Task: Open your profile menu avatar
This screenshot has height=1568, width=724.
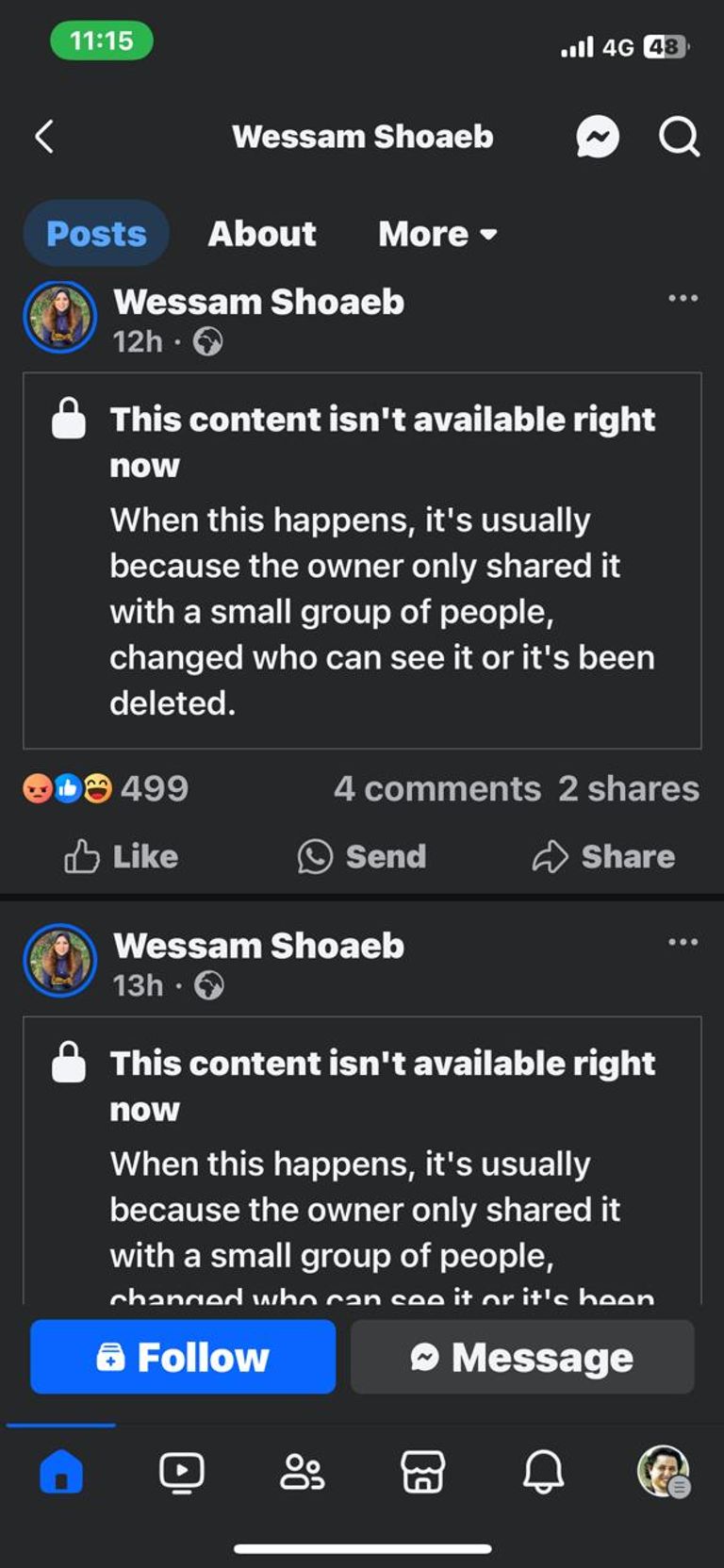Action: [x=664, y=1471]
